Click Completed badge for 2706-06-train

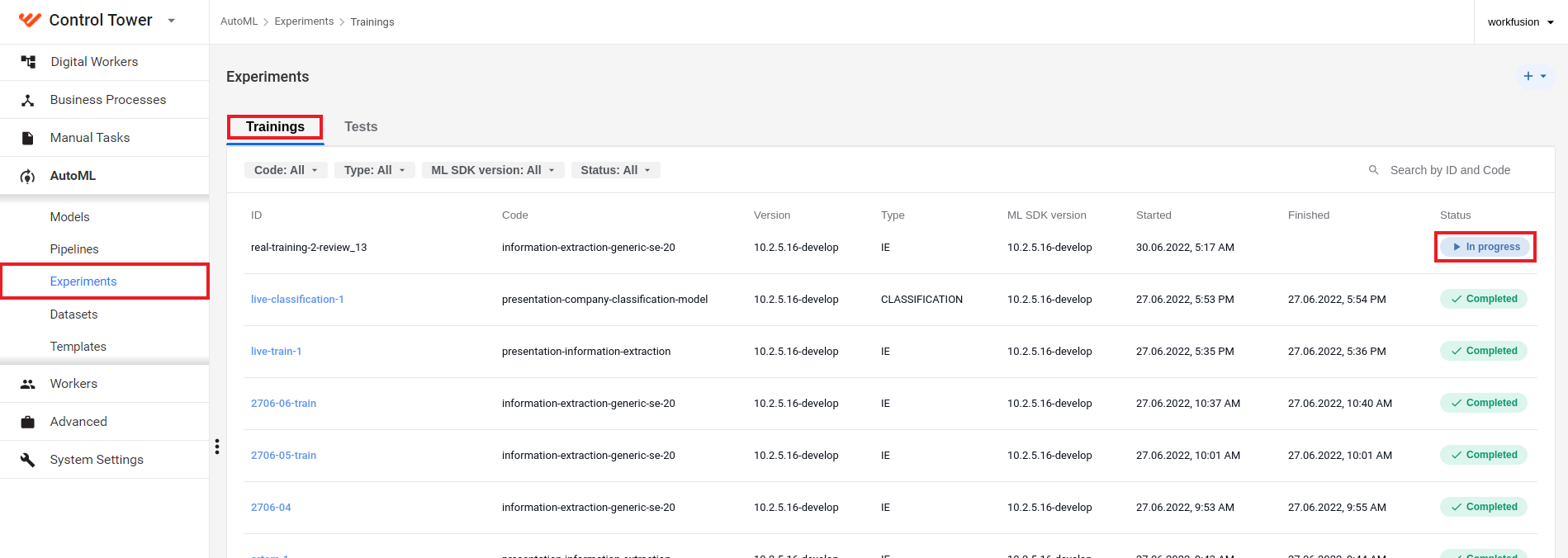(1484, 403)
